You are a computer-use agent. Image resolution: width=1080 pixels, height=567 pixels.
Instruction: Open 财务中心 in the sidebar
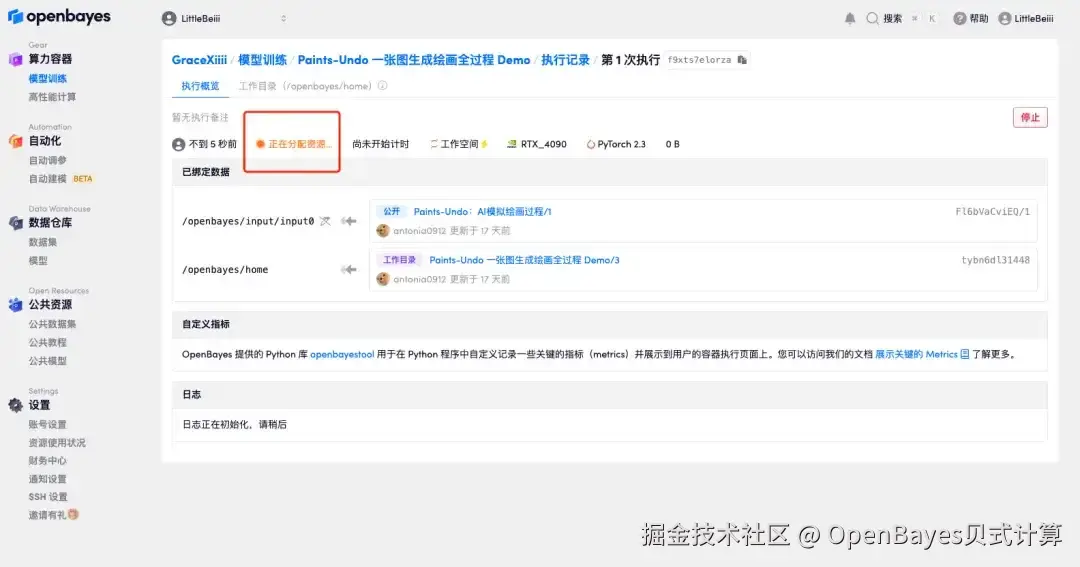[x=48, y=460]
